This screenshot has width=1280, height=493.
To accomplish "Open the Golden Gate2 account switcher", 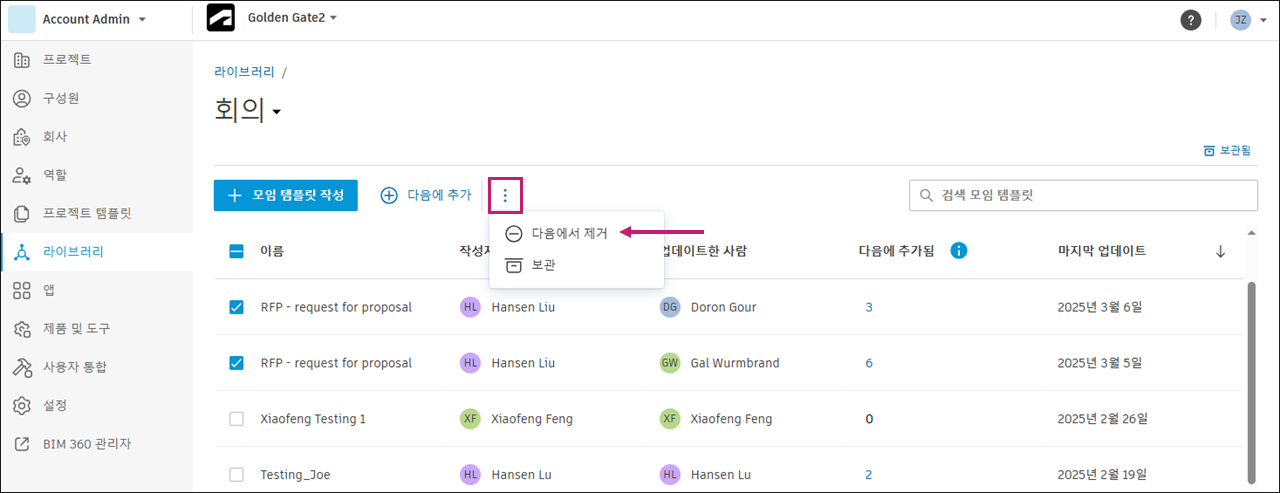I will click(x=291, y=18).
